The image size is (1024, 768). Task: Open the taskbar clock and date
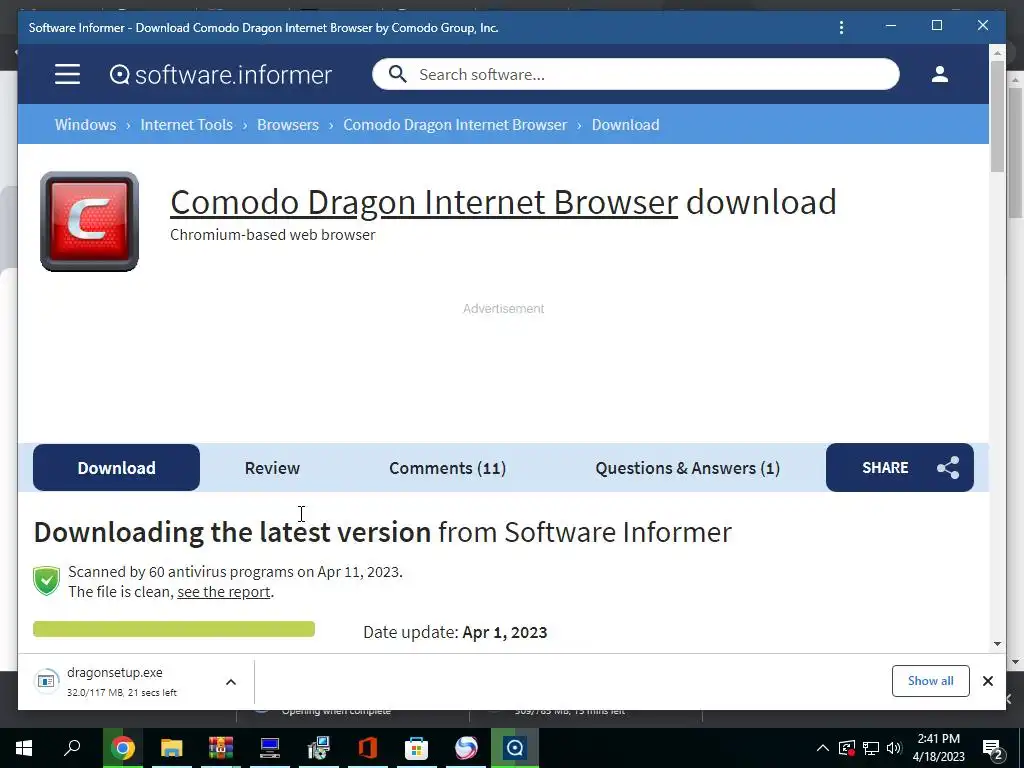(938, 748)
